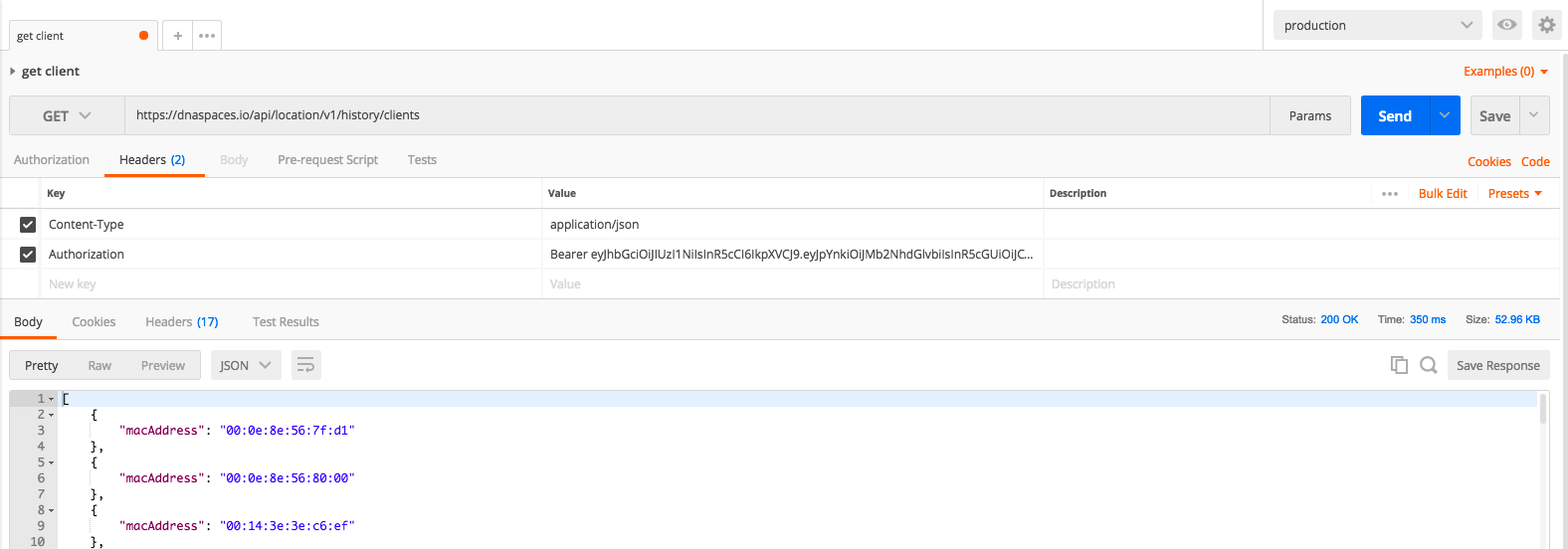Collapse JSON object at line 2

click(52, 415)
